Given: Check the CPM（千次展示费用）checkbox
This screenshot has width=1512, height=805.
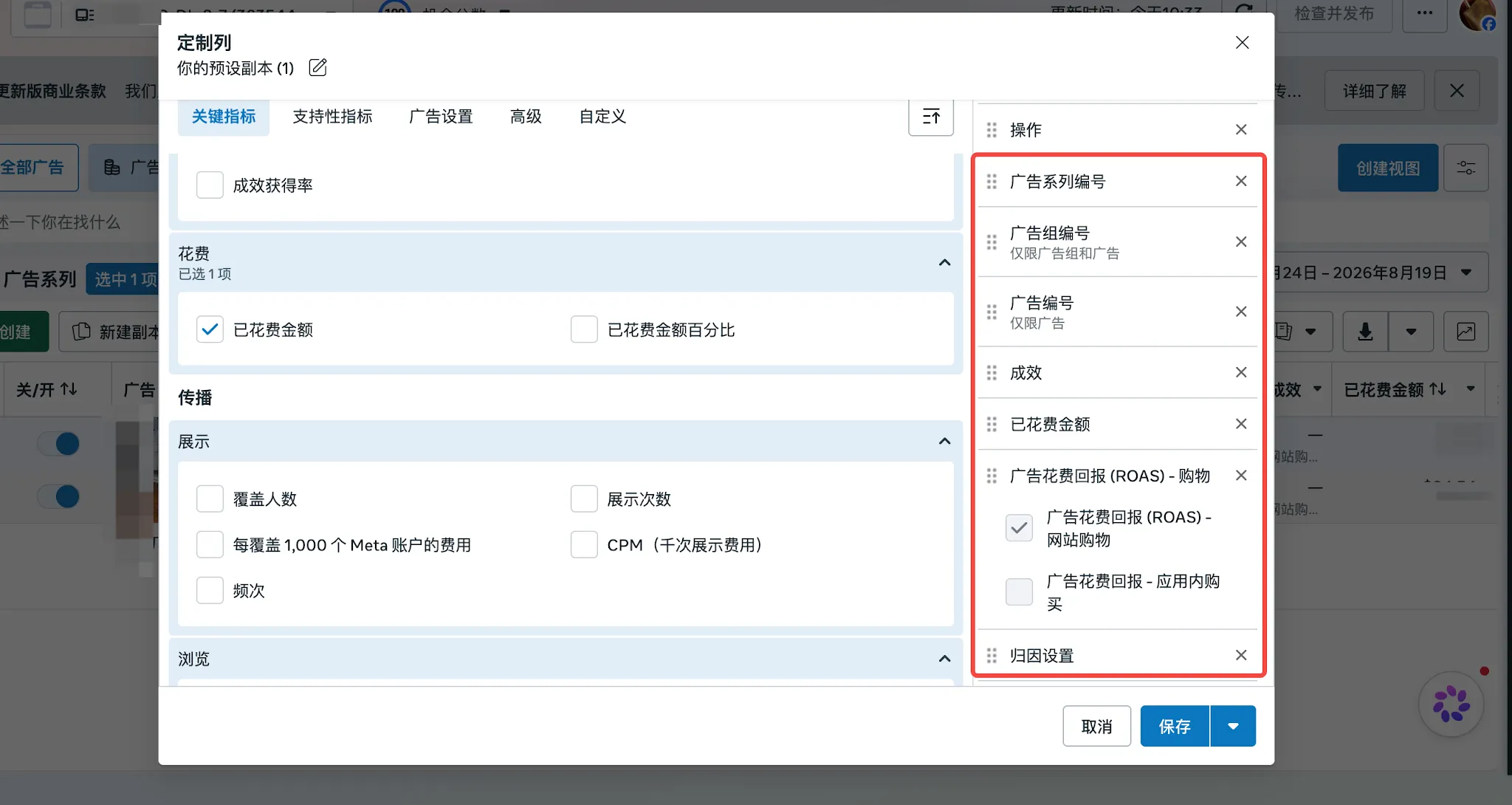Looking at the screenshot, I should 584,544.
